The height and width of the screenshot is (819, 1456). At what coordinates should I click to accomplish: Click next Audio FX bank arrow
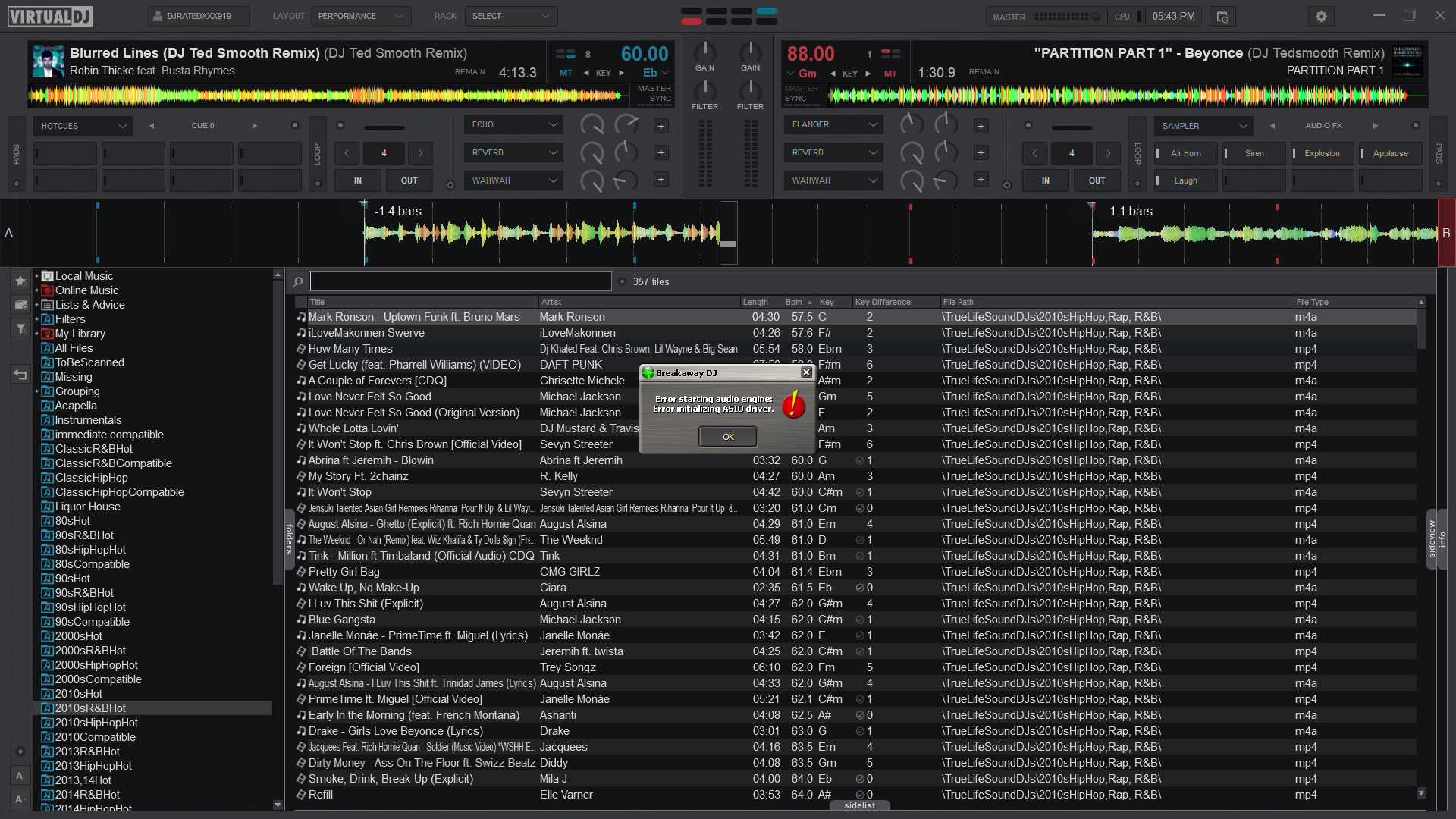pos(1376,126)
